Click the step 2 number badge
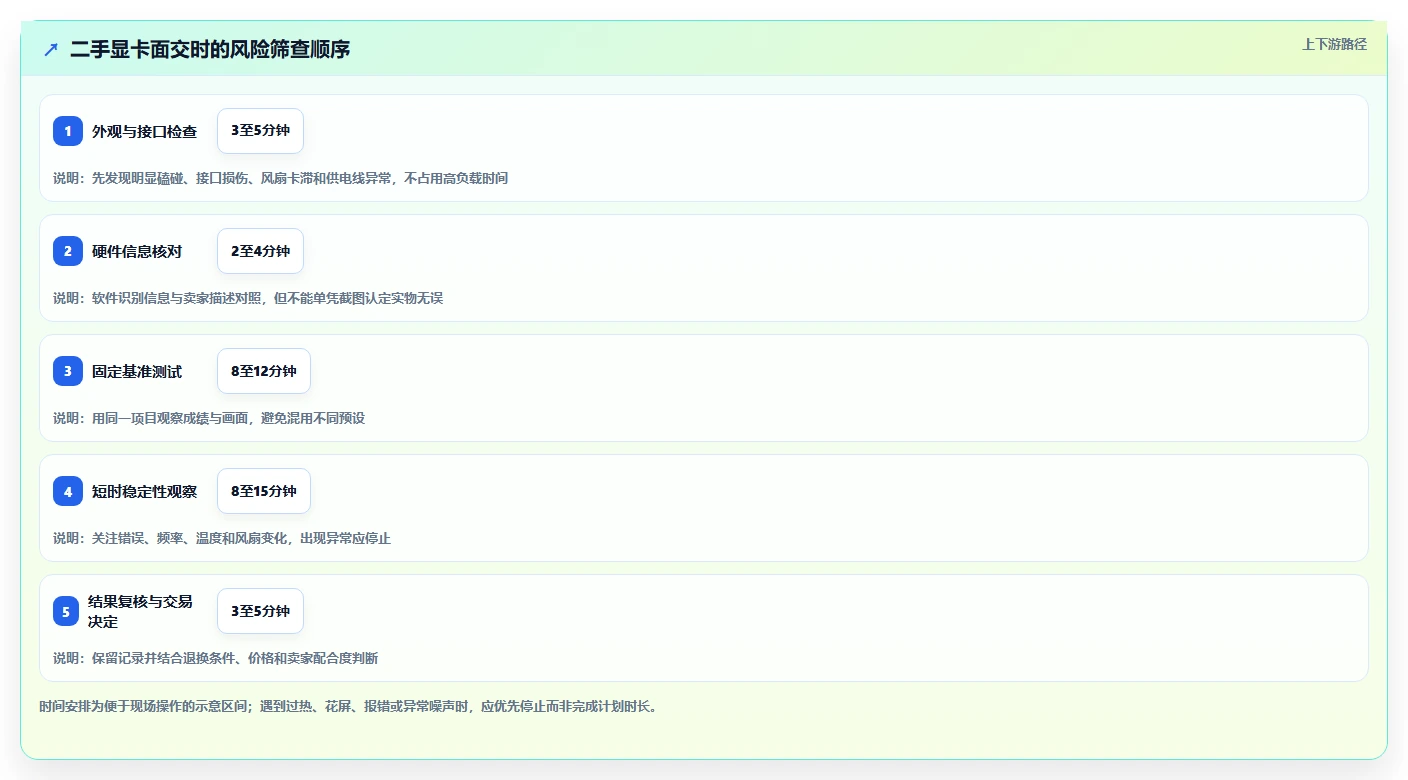1408x780 pixels. 68,251
